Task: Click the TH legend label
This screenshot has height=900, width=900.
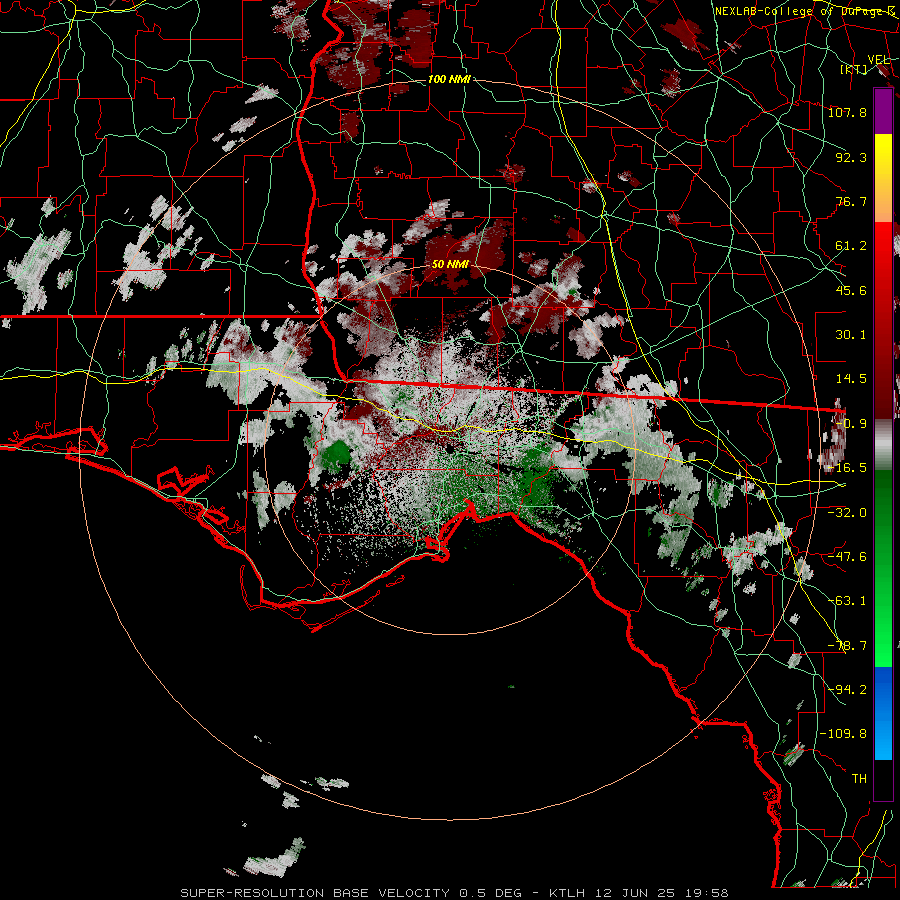Action: [x=859, y=779]
